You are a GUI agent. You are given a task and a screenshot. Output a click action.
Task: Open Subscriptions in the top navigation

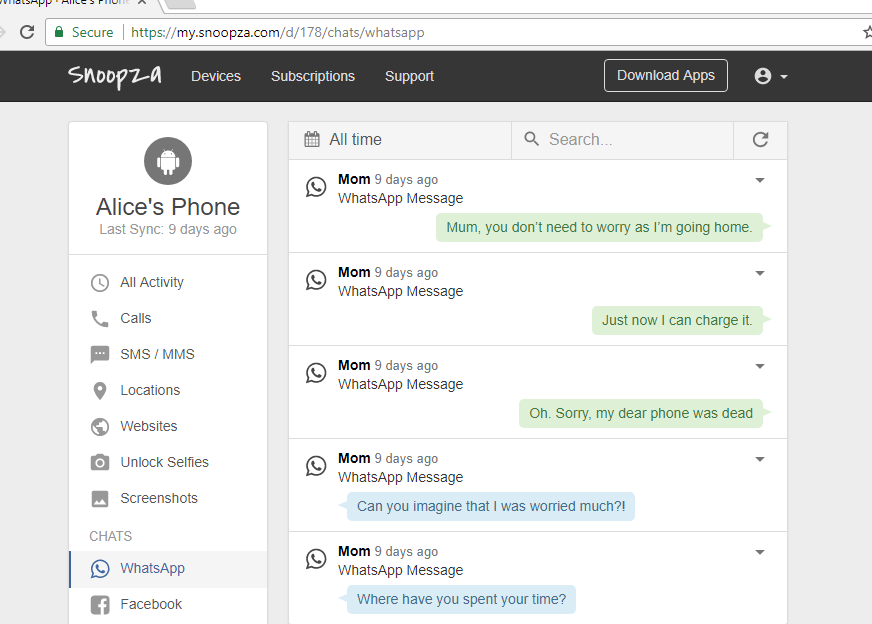click(312, 76)
